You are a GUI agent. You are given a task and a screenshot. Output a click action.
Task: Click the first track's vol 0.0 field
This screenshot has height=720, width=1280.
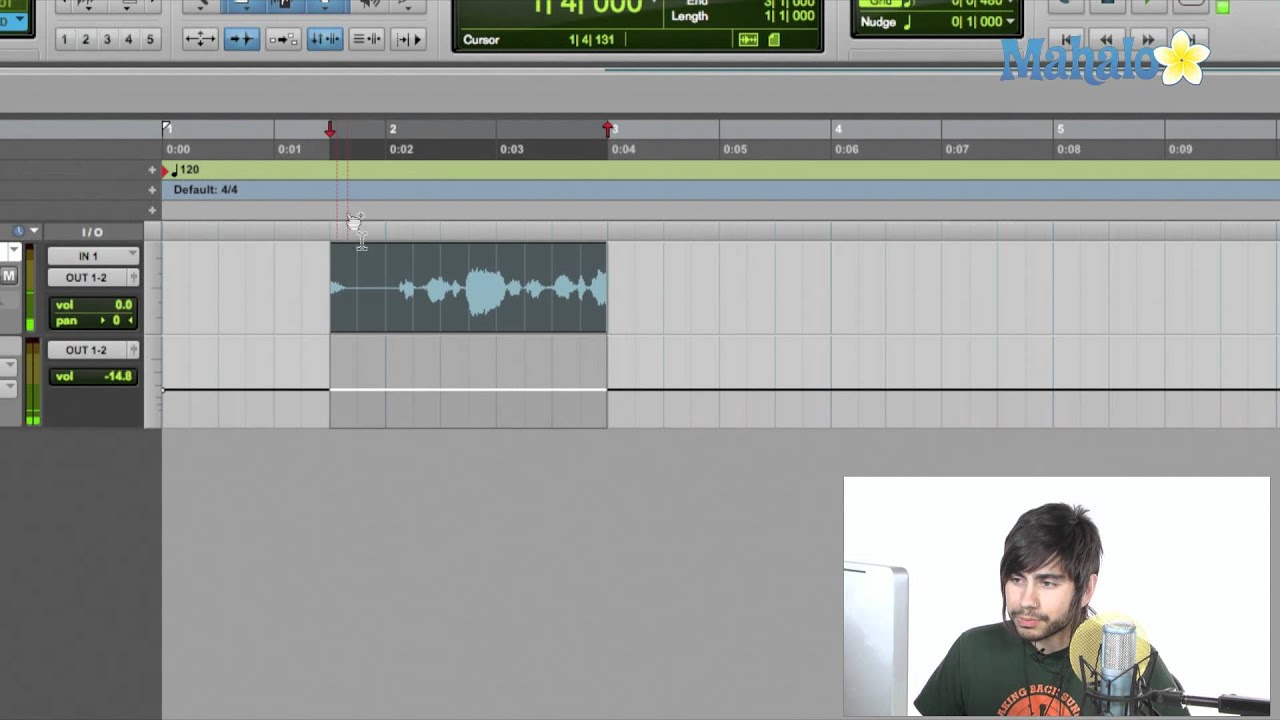tap(94, 305)
